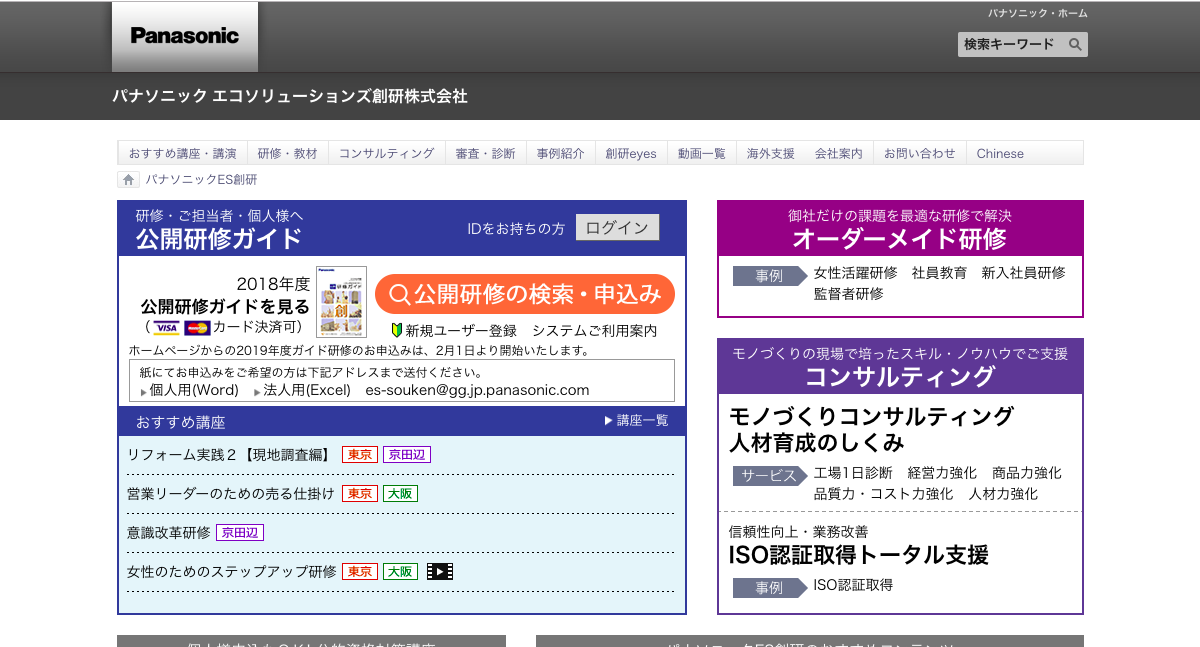Screen dimensions: 1200x647
Task: Expand the 講座一覧 course list
Action: coord(636,421)
